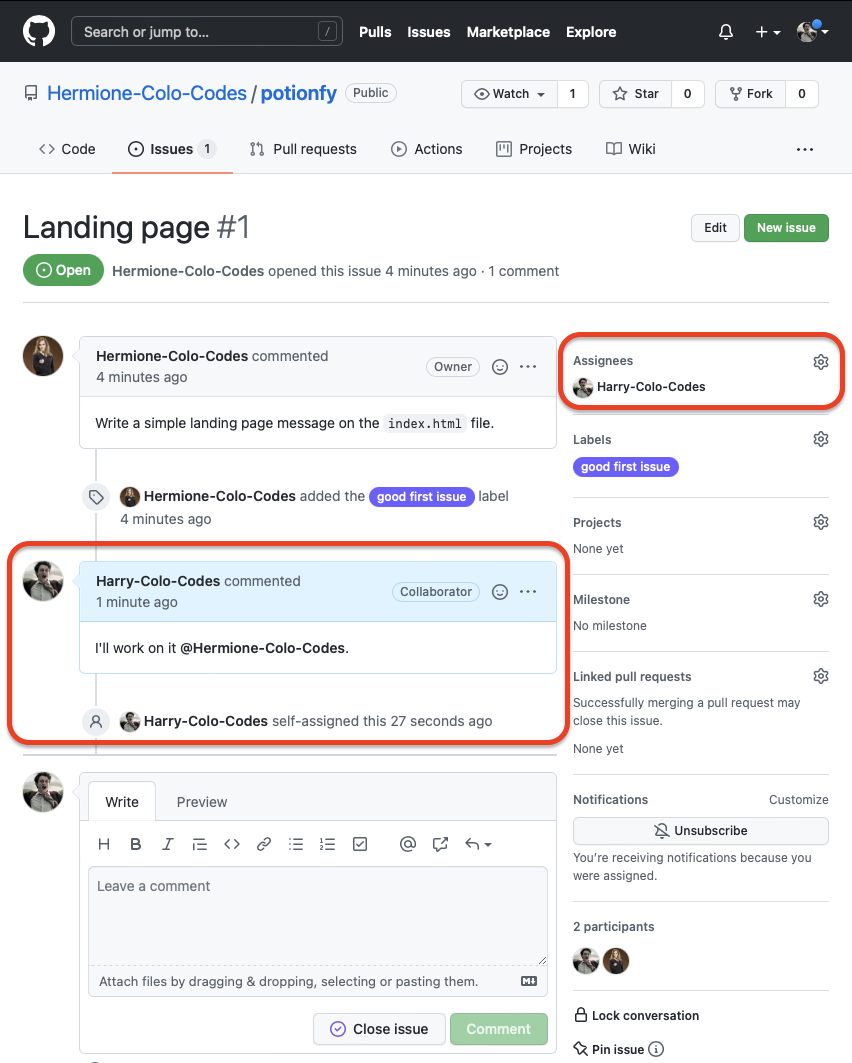Insert code with the code icon
The height and width of the screenshot is (1063, 852).
(232, 844)
